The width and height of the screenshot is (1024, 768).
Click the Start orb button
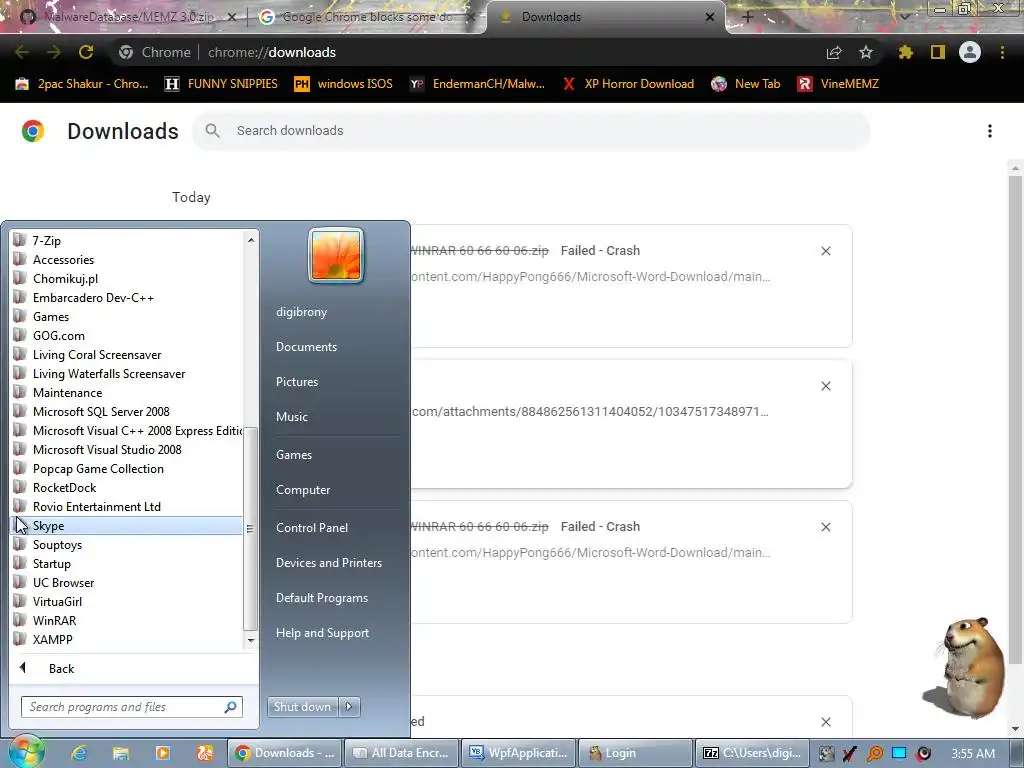(26, 752)
